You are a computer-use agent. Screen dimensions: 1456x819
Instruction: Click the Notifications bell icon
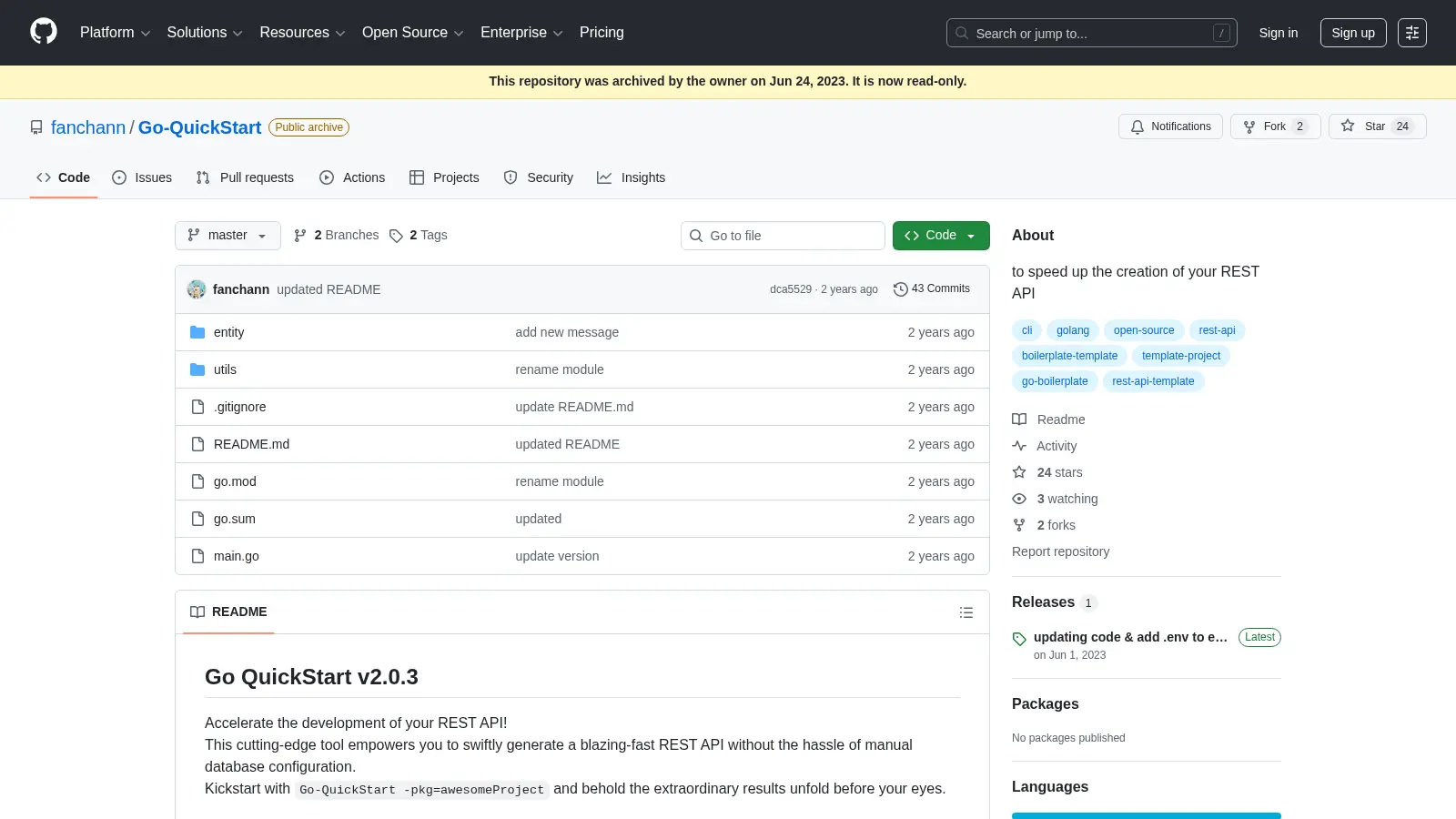tap(1137, 126)
